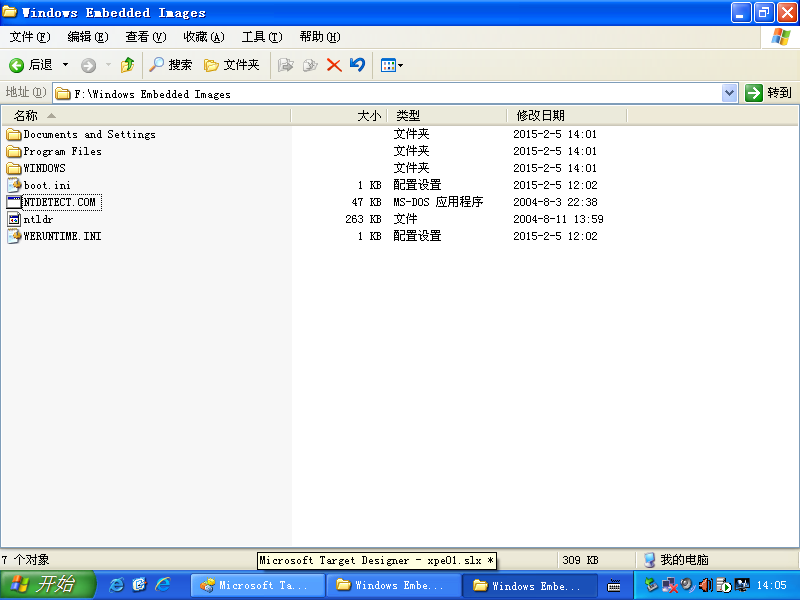The height and width of the screenshot is (600, 800).
Task: Open the 查看(V) menu
Action: coord(146,37)
